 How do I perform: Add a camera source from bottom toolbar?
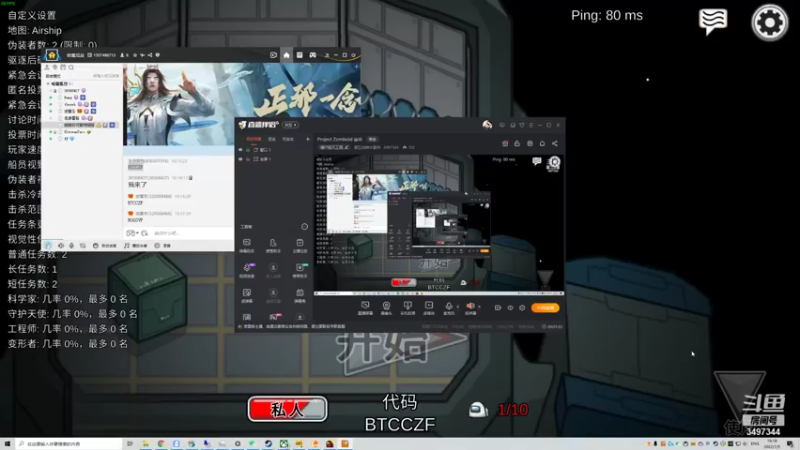point(386,307)
